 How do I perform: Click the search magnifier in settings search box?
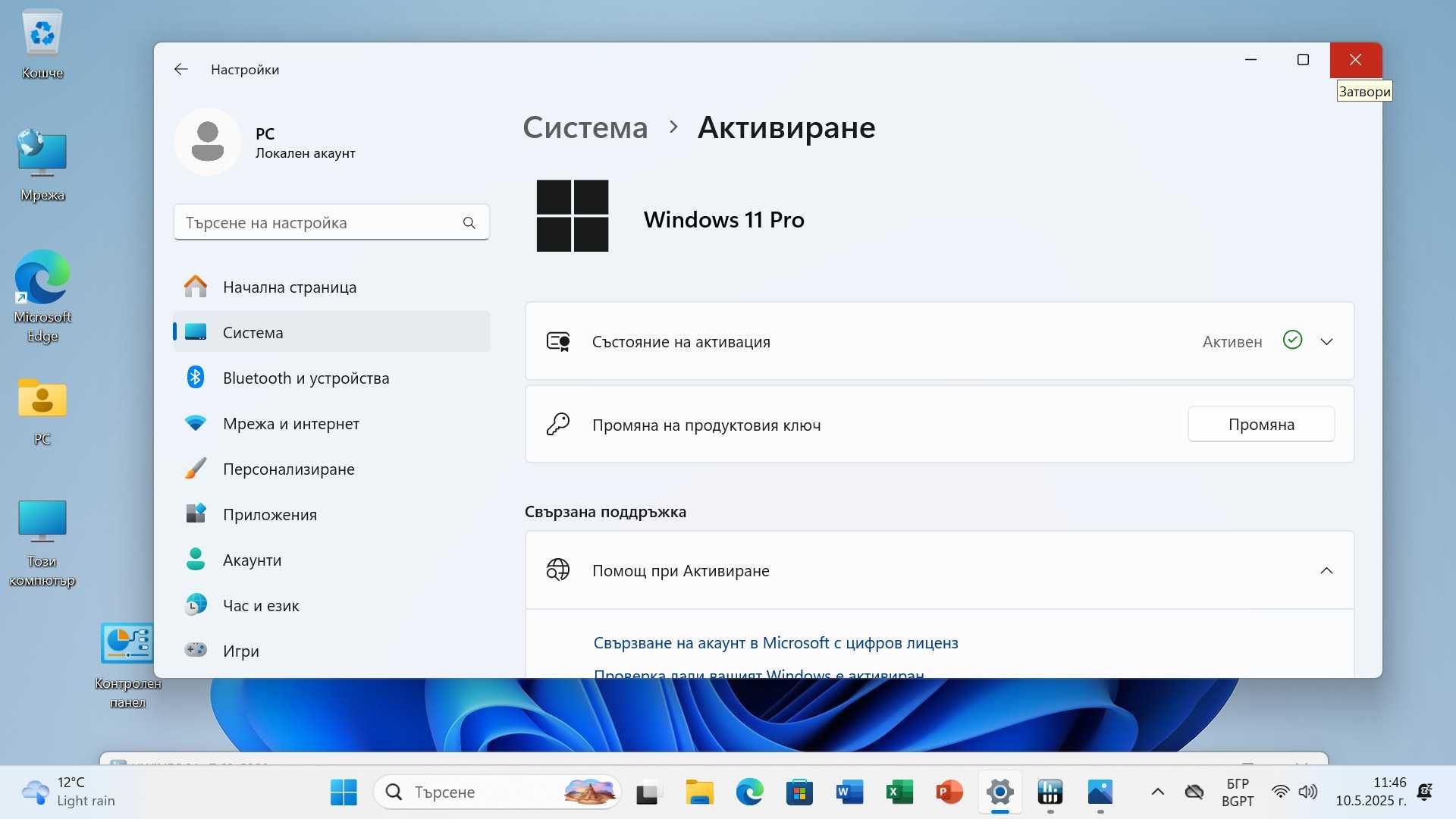pos(469,223)
